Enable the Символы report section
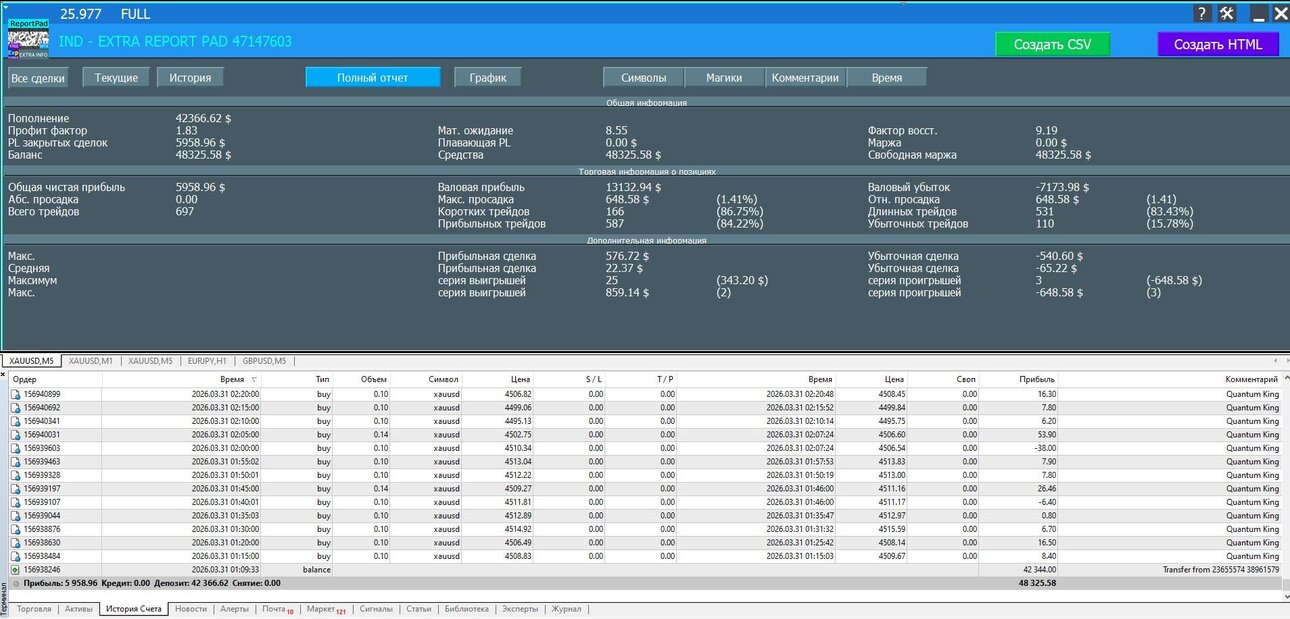The width and height of the screenshot is (1290, 619). click(643, 77)
